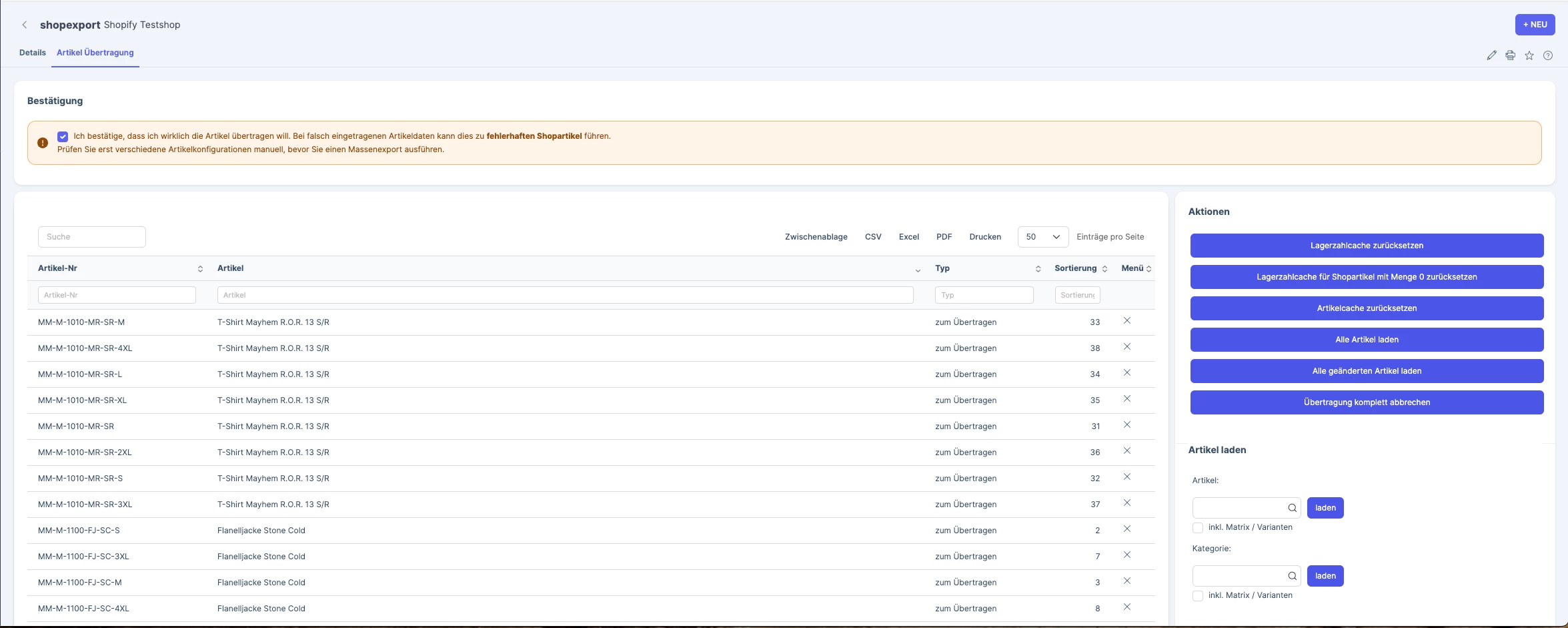Focus the Suche search input field
The width and height of the screenshot is (1568, 628).
click(x=92, y=237)
